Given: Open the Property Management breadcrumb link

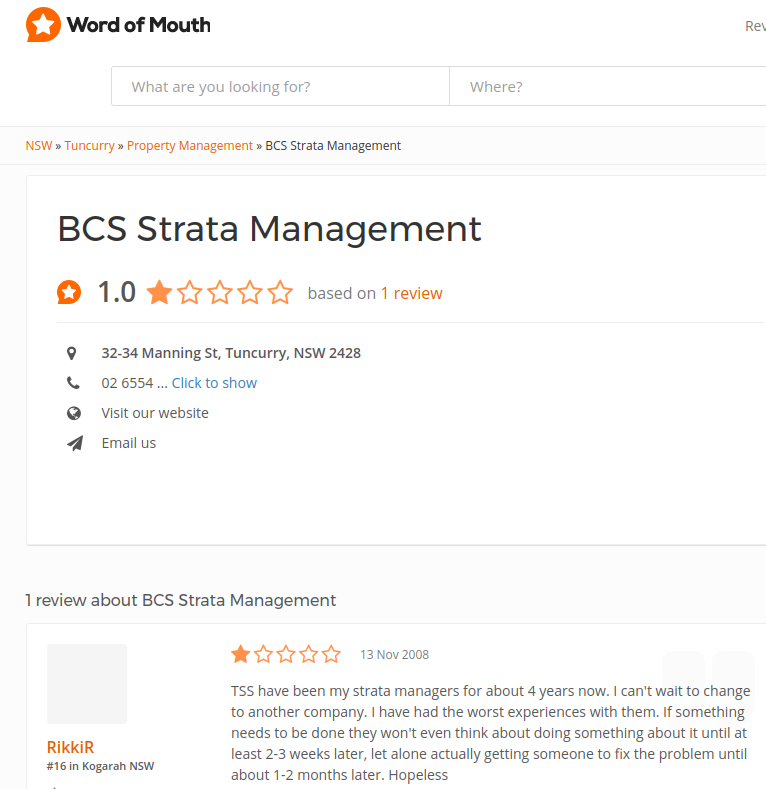Looking at the screenshot, I should click(190, 145).
